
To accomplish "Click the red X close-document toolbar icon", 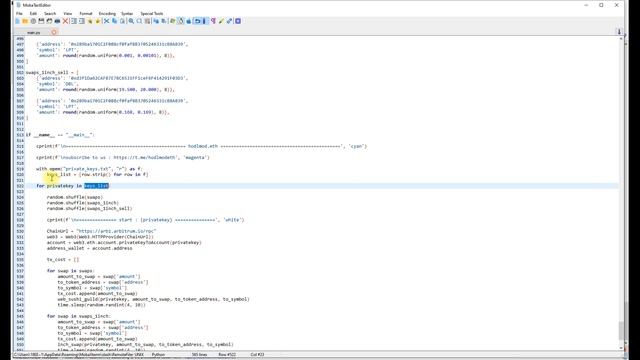I will [65, 21].
